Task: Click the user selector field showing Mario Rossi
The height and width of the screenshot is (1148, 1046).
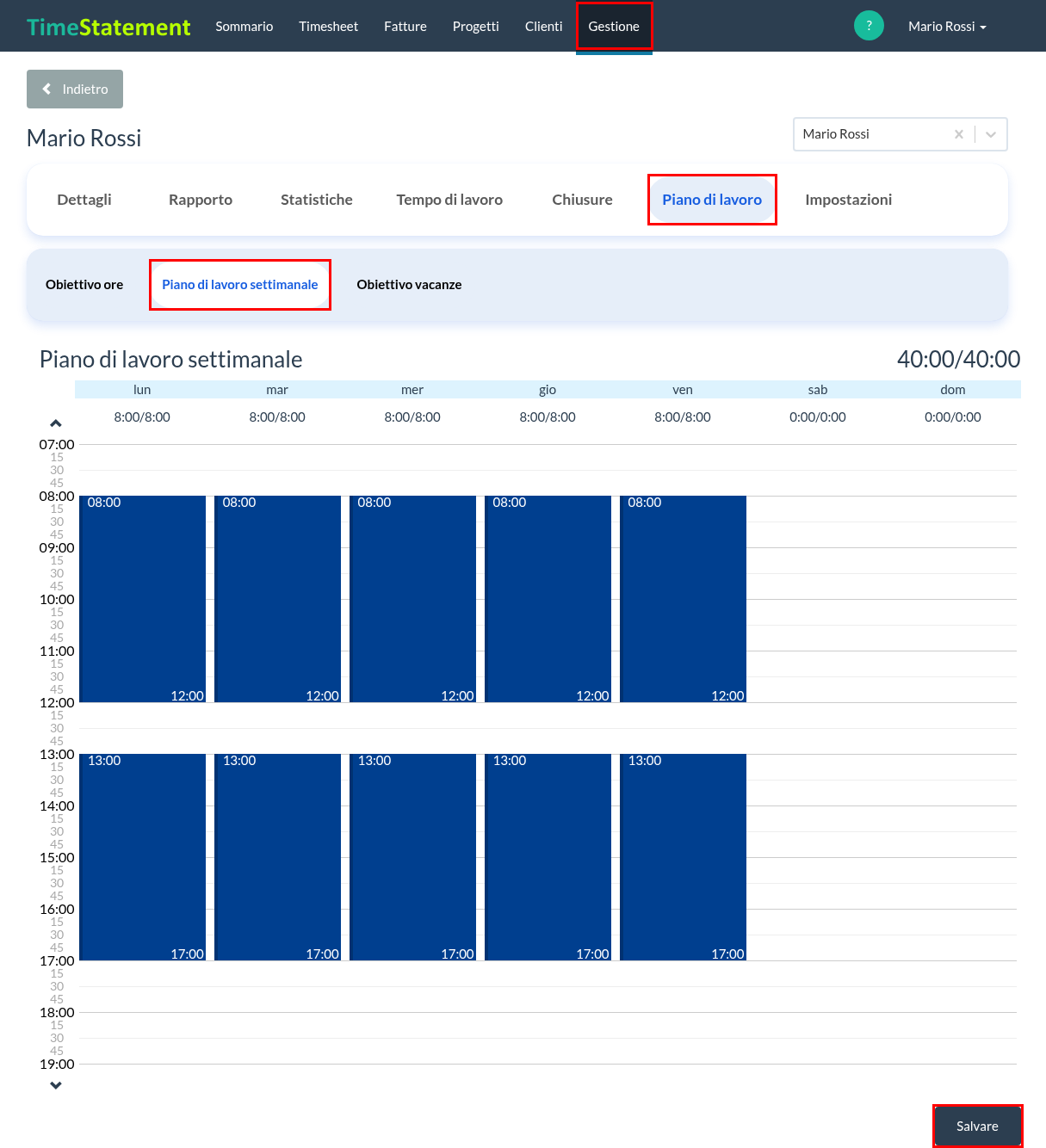Action: tap(900, 134)
